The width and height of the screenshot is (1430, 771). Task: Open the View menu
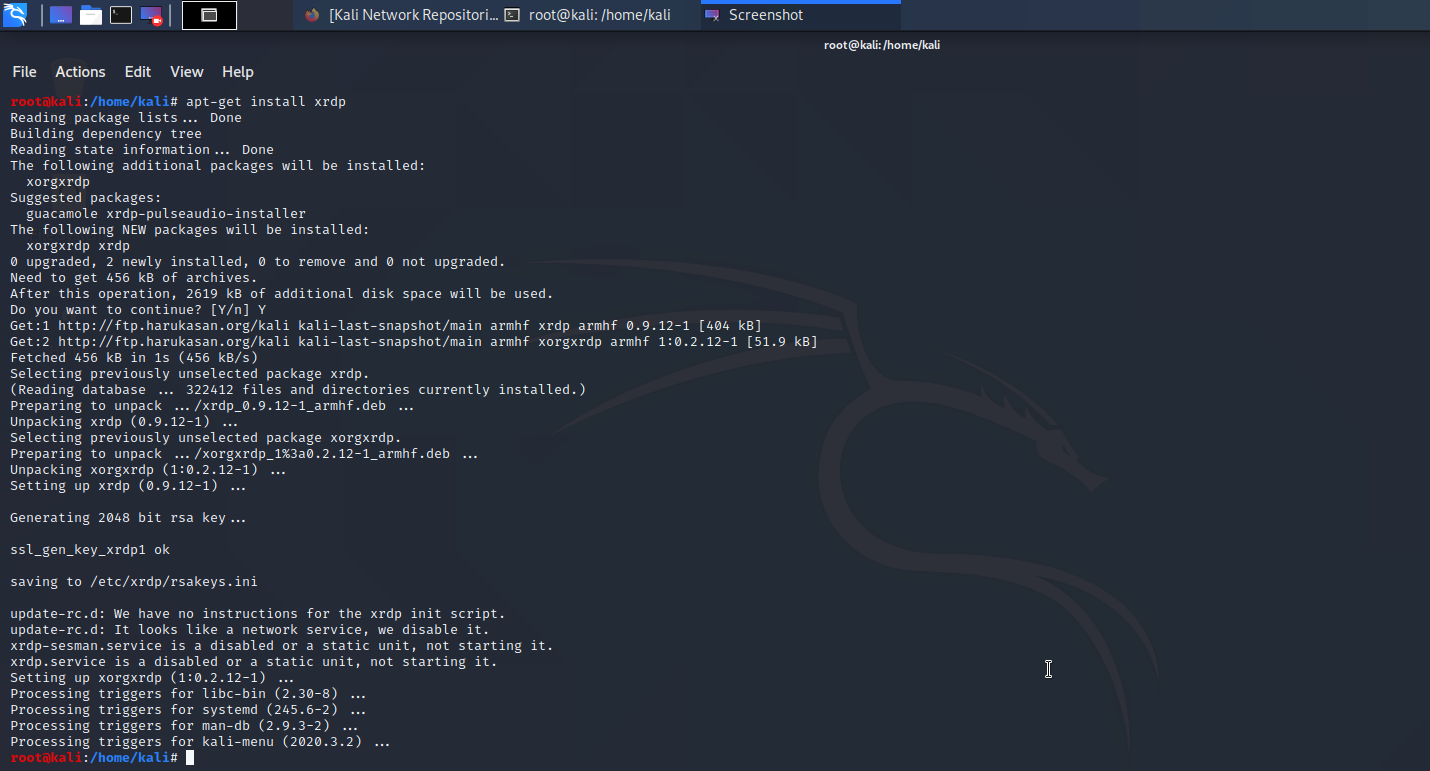click(187, 72)
